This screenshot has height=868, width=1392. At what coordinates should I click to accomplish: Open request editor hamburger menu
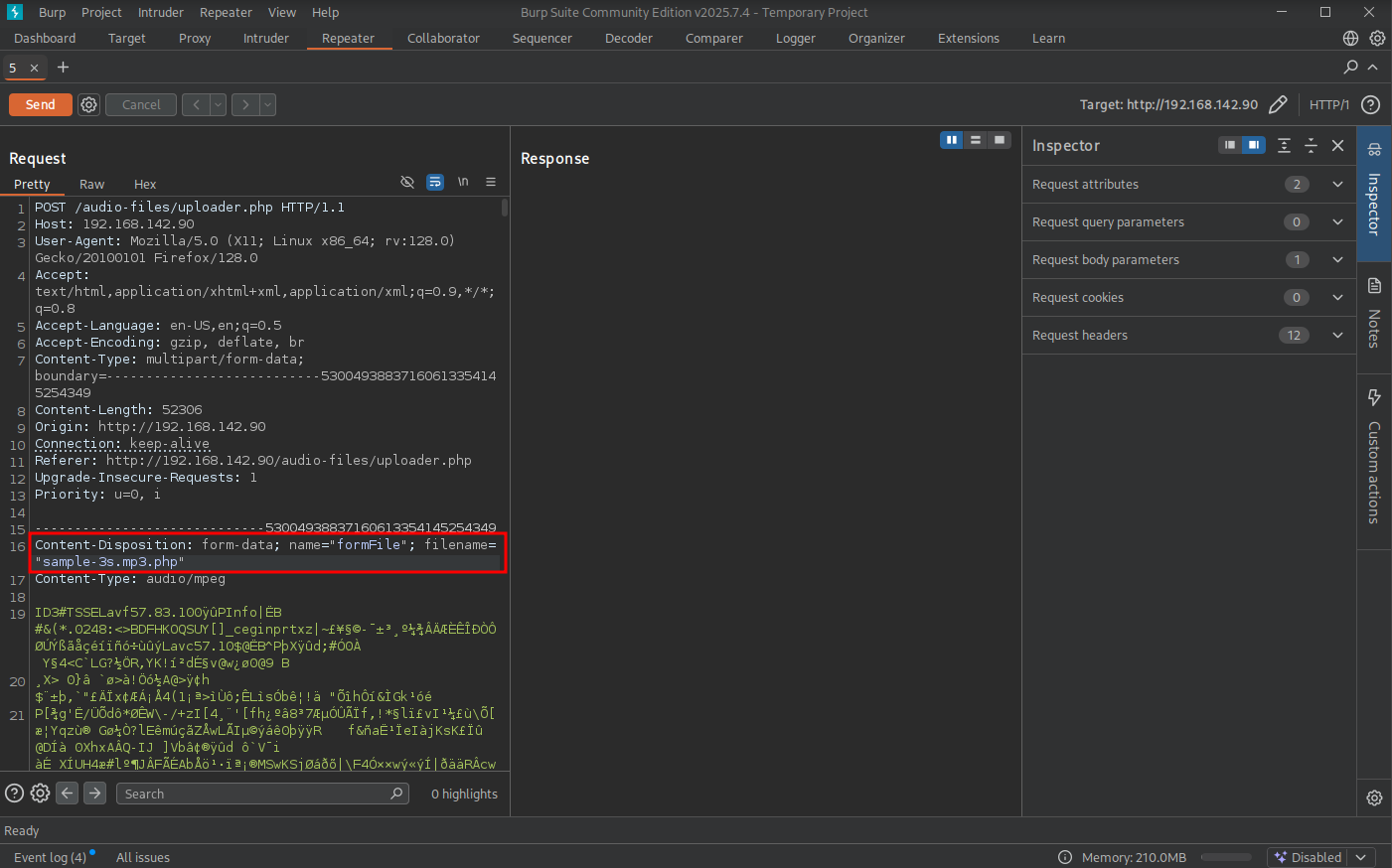[x=491, y=182]
